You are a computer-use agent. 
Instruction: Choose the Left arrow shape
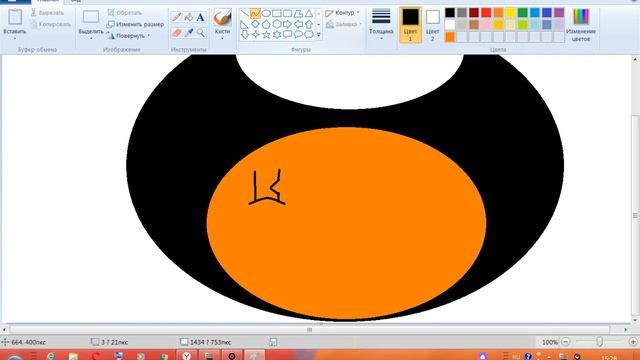pyautogui.click(x=298, y=24)
